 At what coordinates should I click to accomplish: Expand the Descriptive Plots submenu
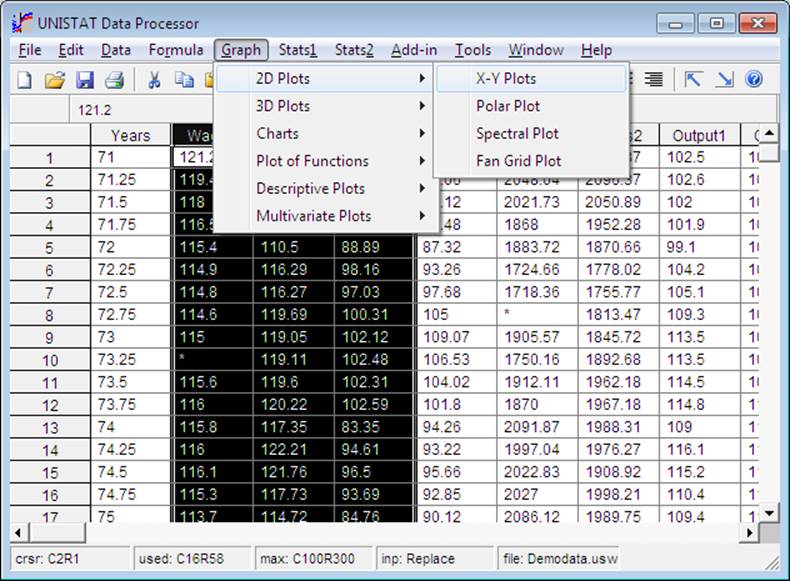click(x=324, y=188)
